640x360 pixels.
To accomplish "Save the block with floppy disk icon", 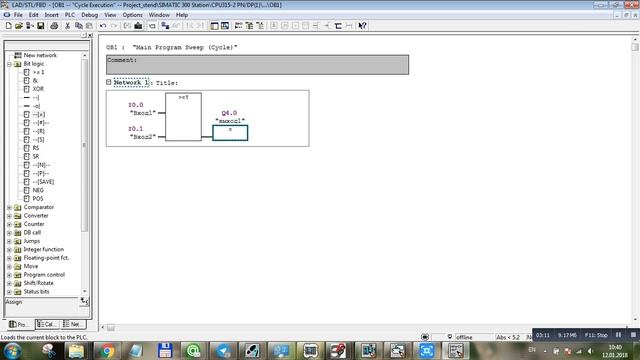I will click(40, 26).
